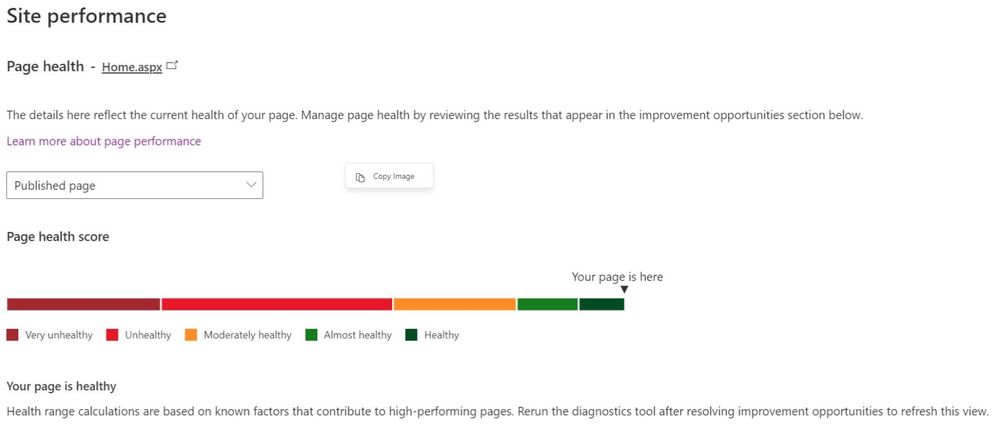The image size is (999, 428).
Task: Click the medium green Almost healthy bar segment
Action: coord(547,304)
